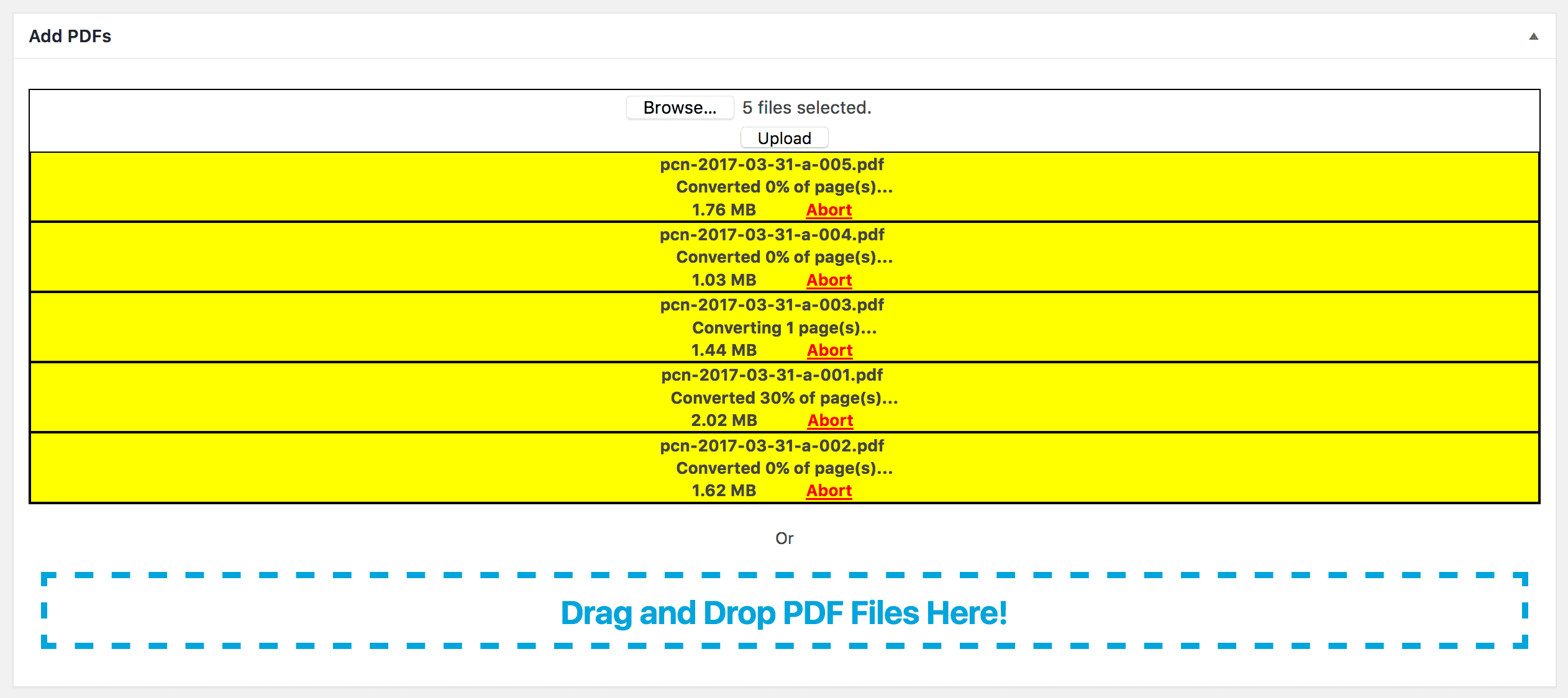1568x698 pixels.
Task: Abort upload of pcn-2017-03-31-a-004.pdf
Action: [829, 280]
